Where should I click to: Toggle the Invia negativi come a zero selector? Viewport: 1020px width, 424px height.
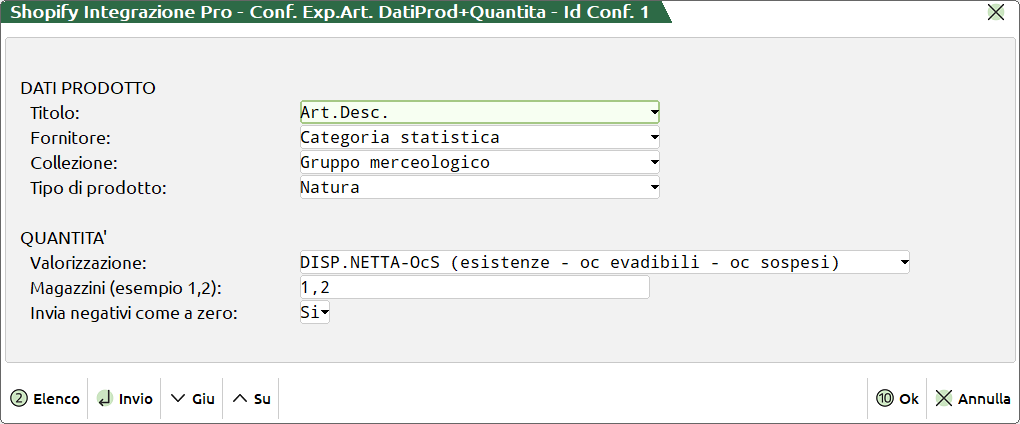315,313
